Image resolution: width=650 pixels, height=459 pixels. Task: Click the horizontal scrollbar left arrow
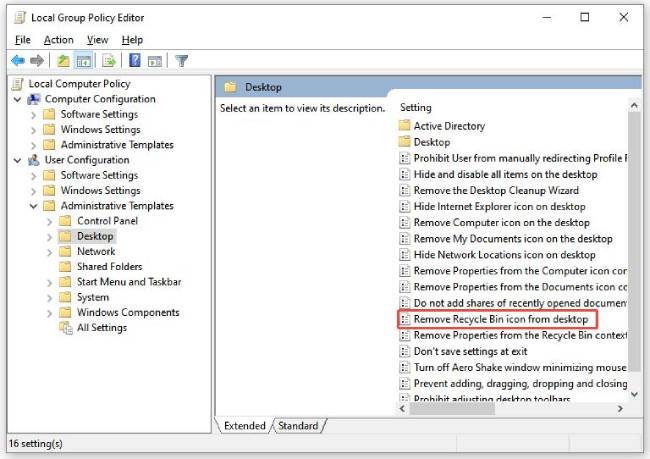coord(402,408)
